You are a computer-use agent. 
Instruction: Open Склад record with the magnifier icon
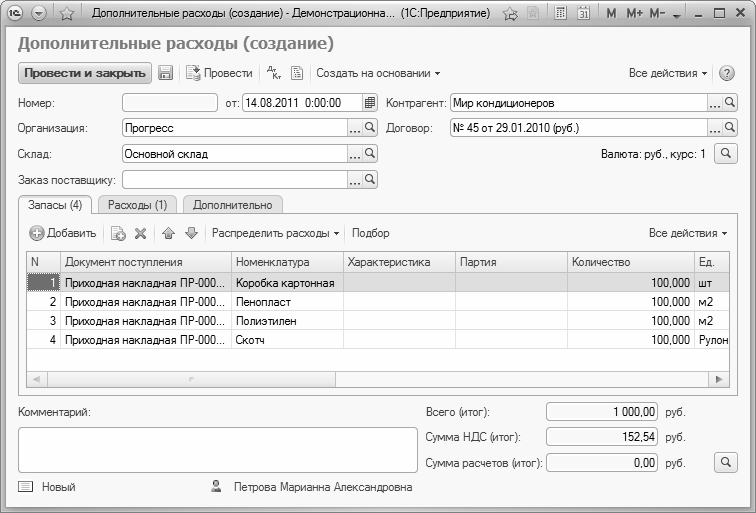(370, 154)
